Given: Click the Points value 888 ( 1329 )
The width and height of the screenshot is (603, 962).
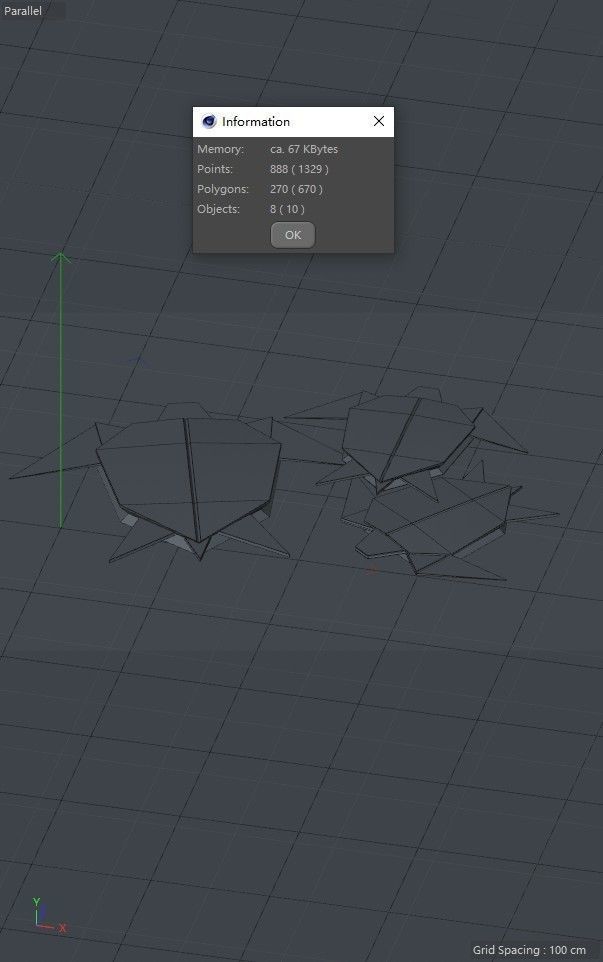Looking at the screenshot, I should point(299,169).
